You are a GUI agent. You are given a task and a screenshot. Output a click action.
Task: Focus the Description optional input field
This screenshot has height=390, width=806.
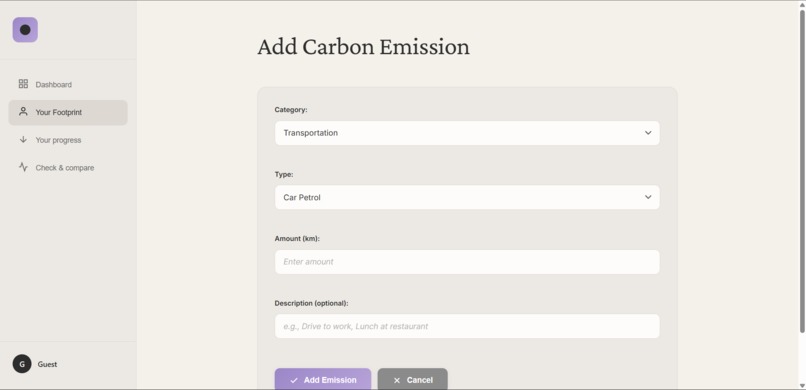pyautogui.click(x=467, y=326)
